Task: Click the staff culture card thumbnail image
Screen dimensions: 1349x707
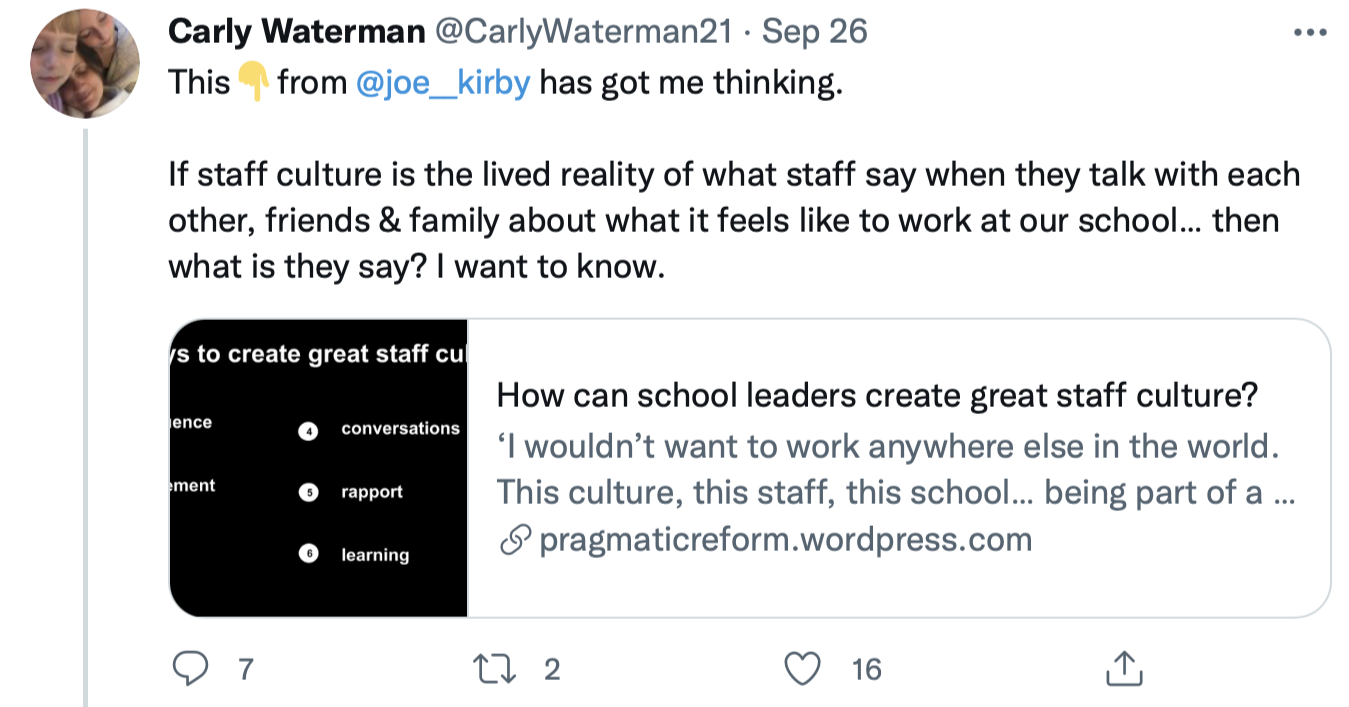Action: pos(319,468)
